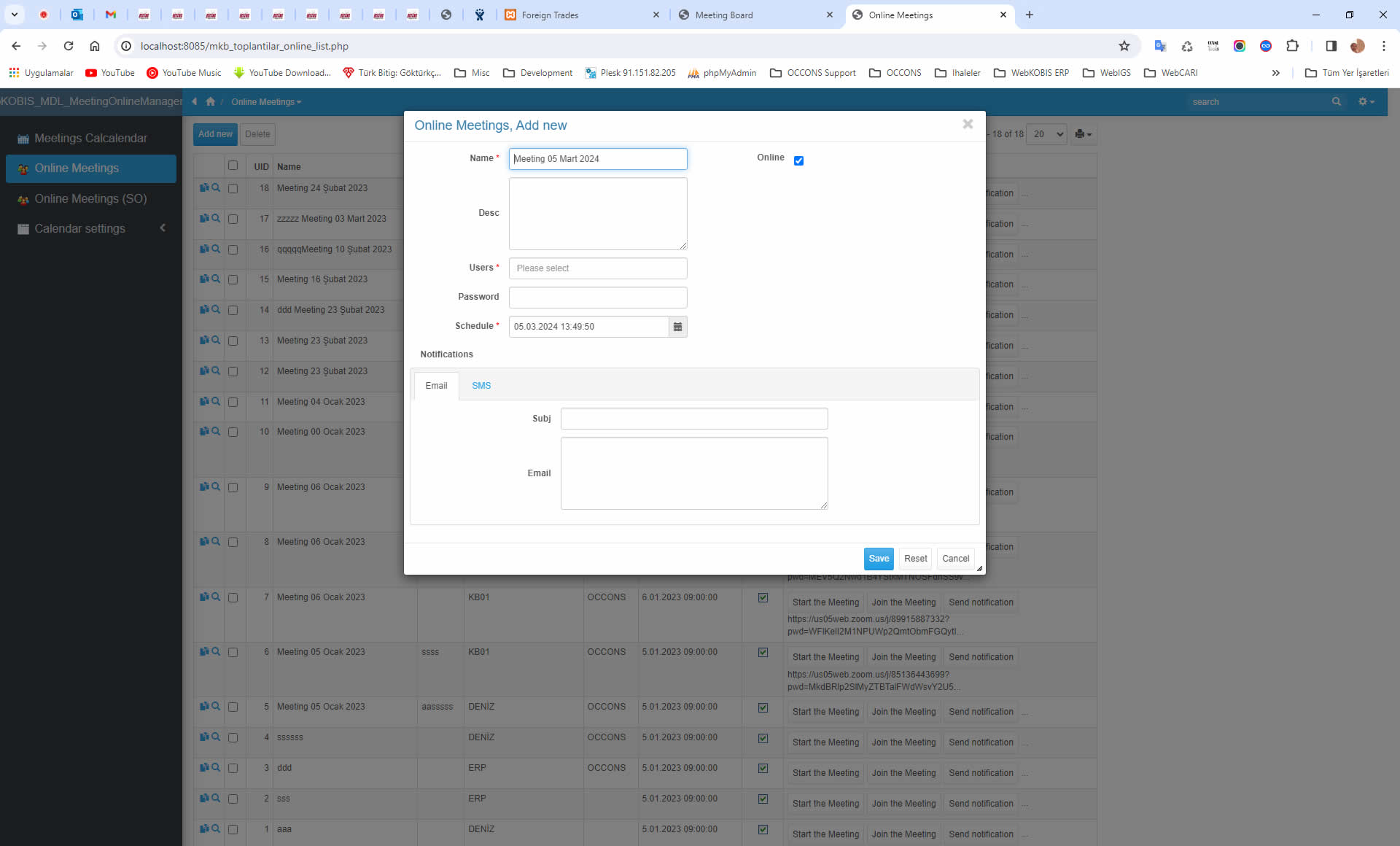
Task: Switch to the SMS notification tab
Action: pyautogui.click(x=481, y=386)
